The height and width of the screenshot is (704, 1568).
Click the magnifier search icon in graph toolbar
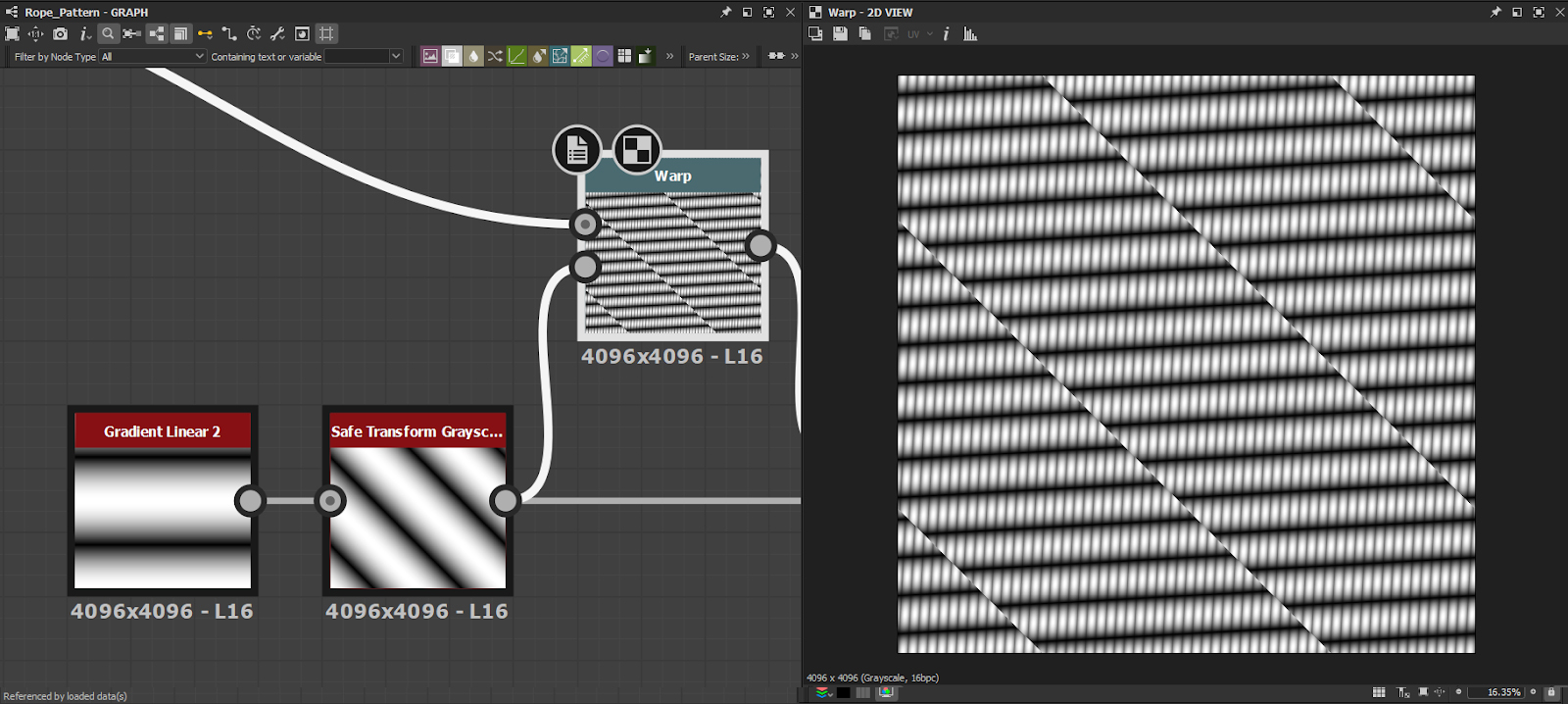[108, 33]
